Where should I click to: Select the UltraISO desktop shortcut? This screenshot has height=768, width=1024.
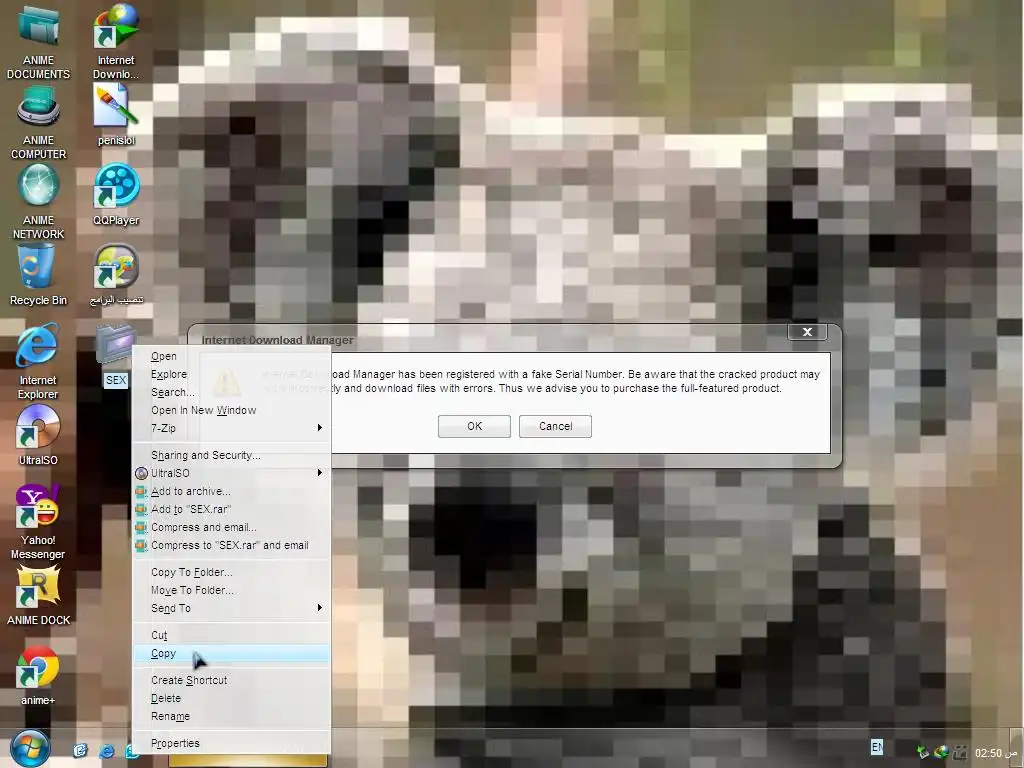(x=38, y=435)
